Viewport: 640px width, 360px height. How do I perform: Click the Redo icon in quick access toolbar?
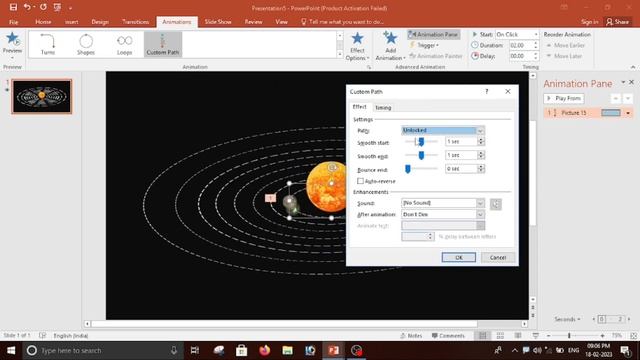(x=43, y=7)
